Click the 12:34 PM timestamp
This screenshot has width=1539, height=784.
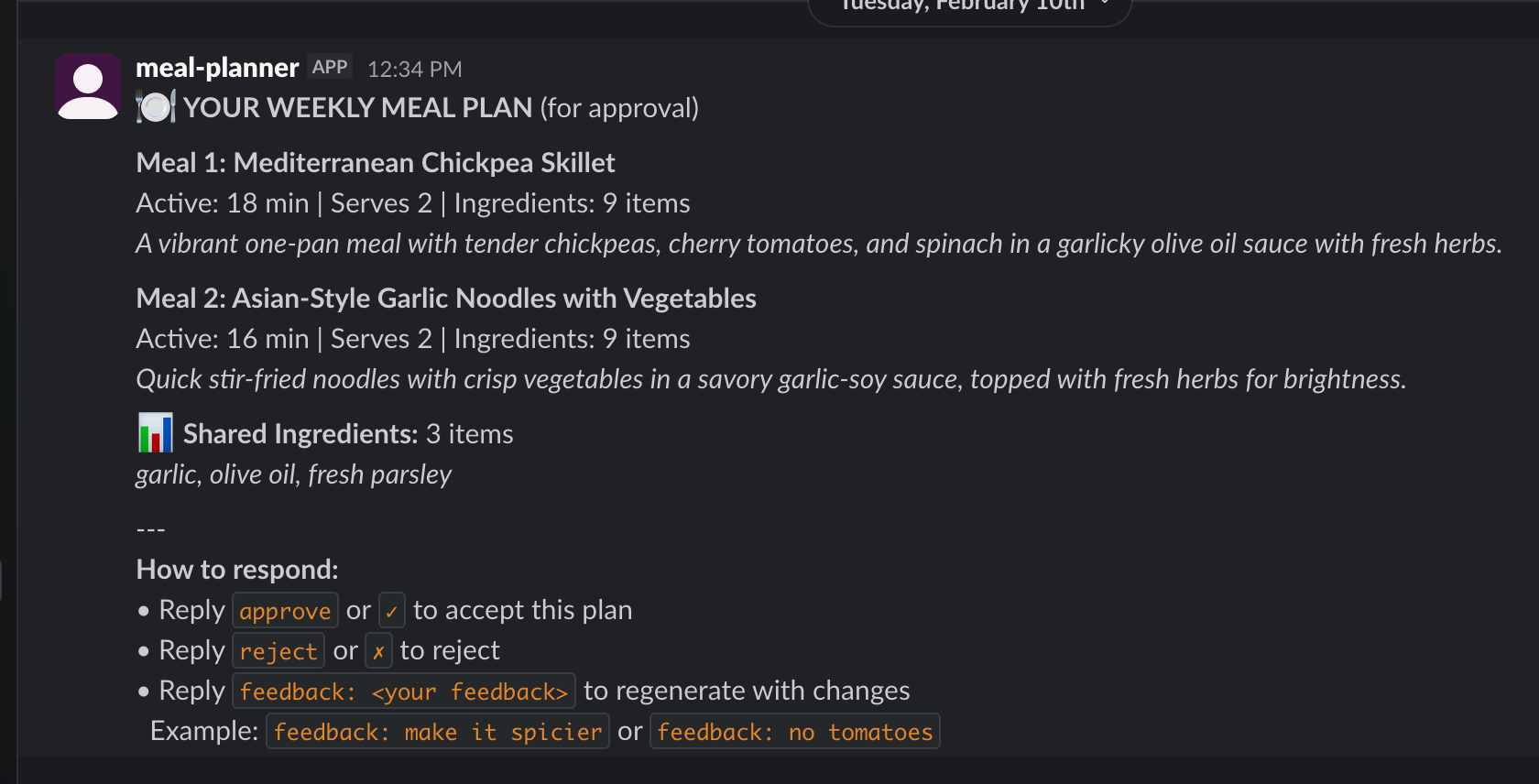(414, 68)
